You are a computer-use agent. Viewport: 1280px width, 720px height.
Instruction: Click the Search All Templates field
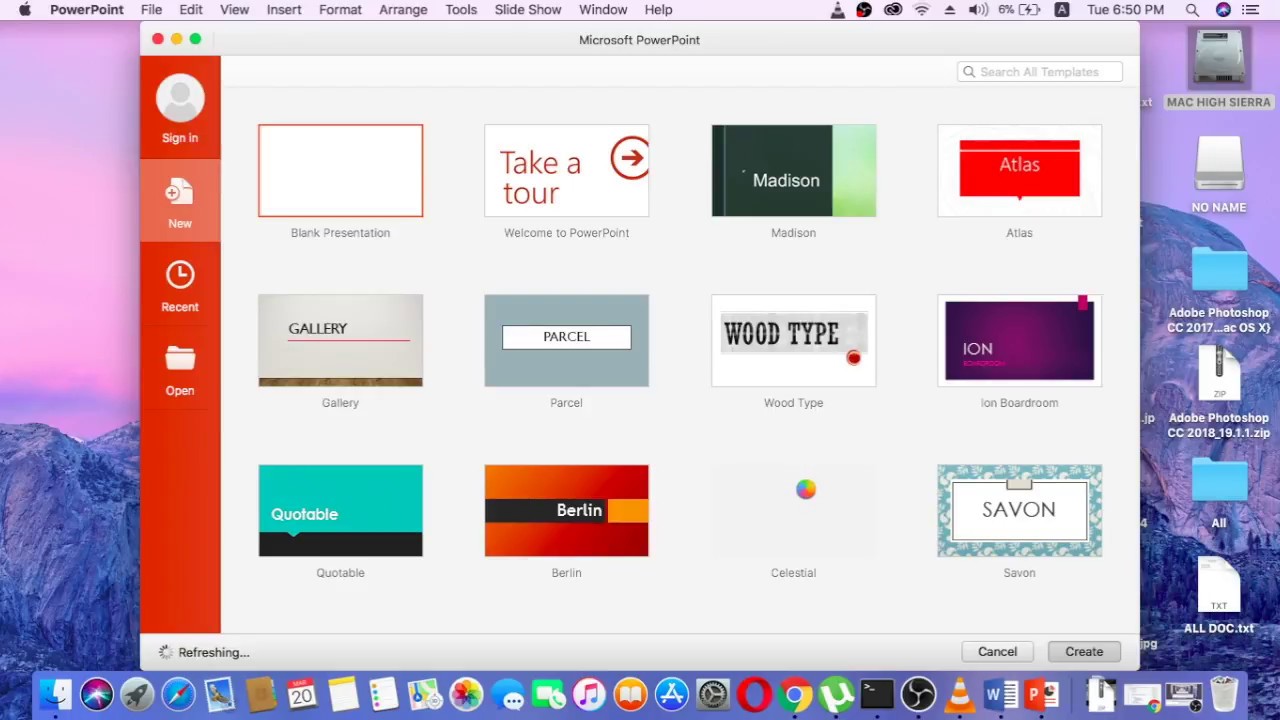pos(1040,72)
